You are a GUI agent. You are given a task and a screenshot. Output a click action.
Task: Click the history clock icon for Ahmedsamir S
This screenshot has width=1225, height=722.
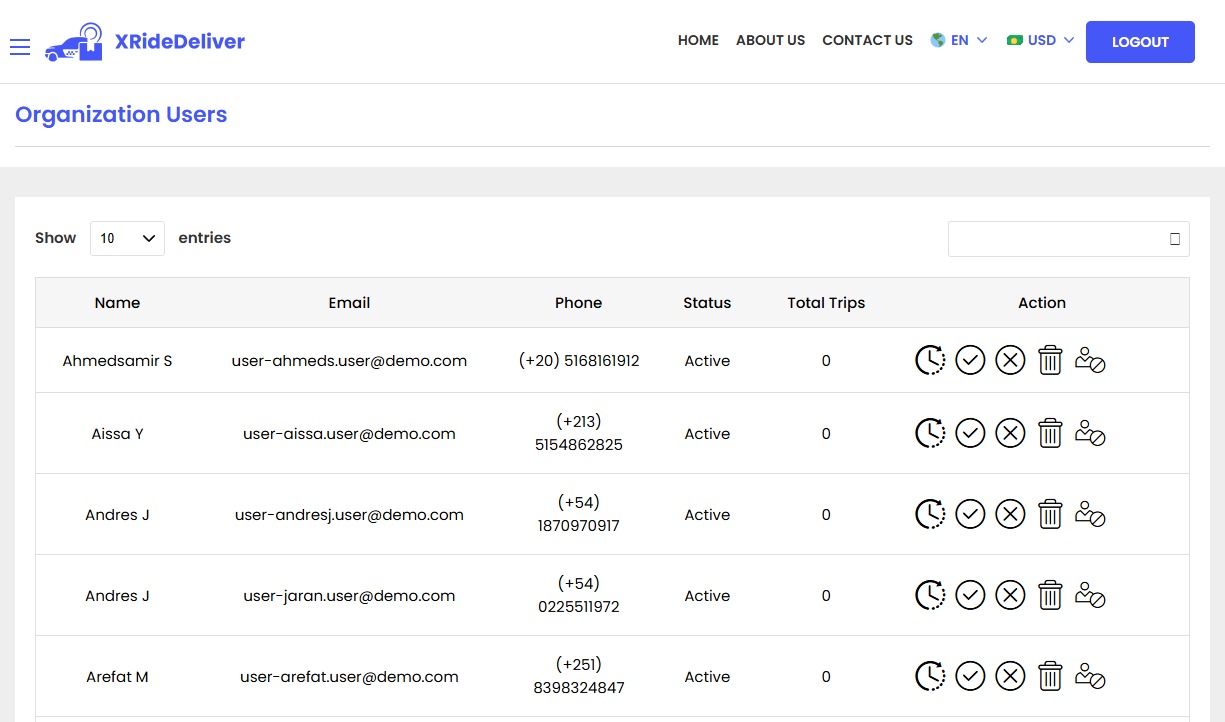pyautogui.click(x=930, y=360)
